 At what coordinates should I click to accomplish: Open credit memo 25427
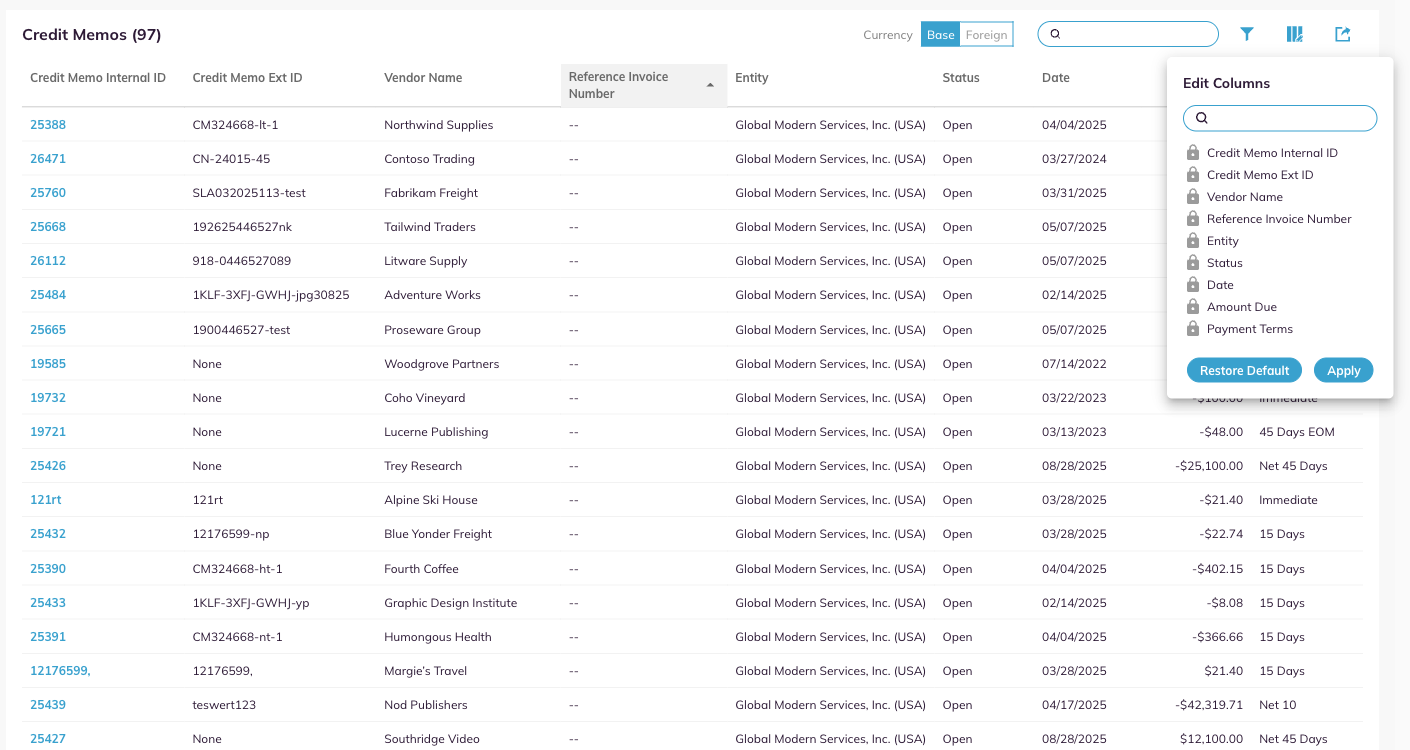click(x=48, y=739)
